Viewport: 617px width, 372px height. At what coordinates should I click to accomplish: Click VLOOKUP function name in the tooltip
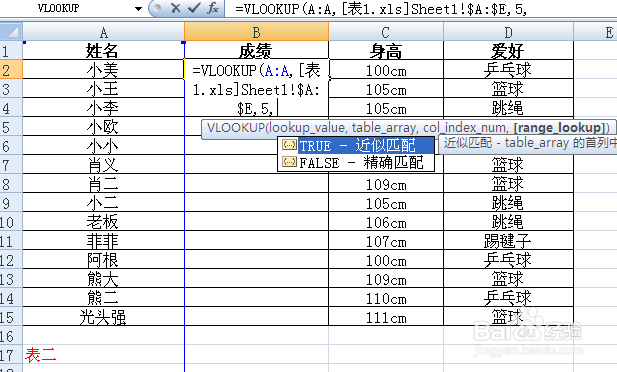tap(235, 128)
